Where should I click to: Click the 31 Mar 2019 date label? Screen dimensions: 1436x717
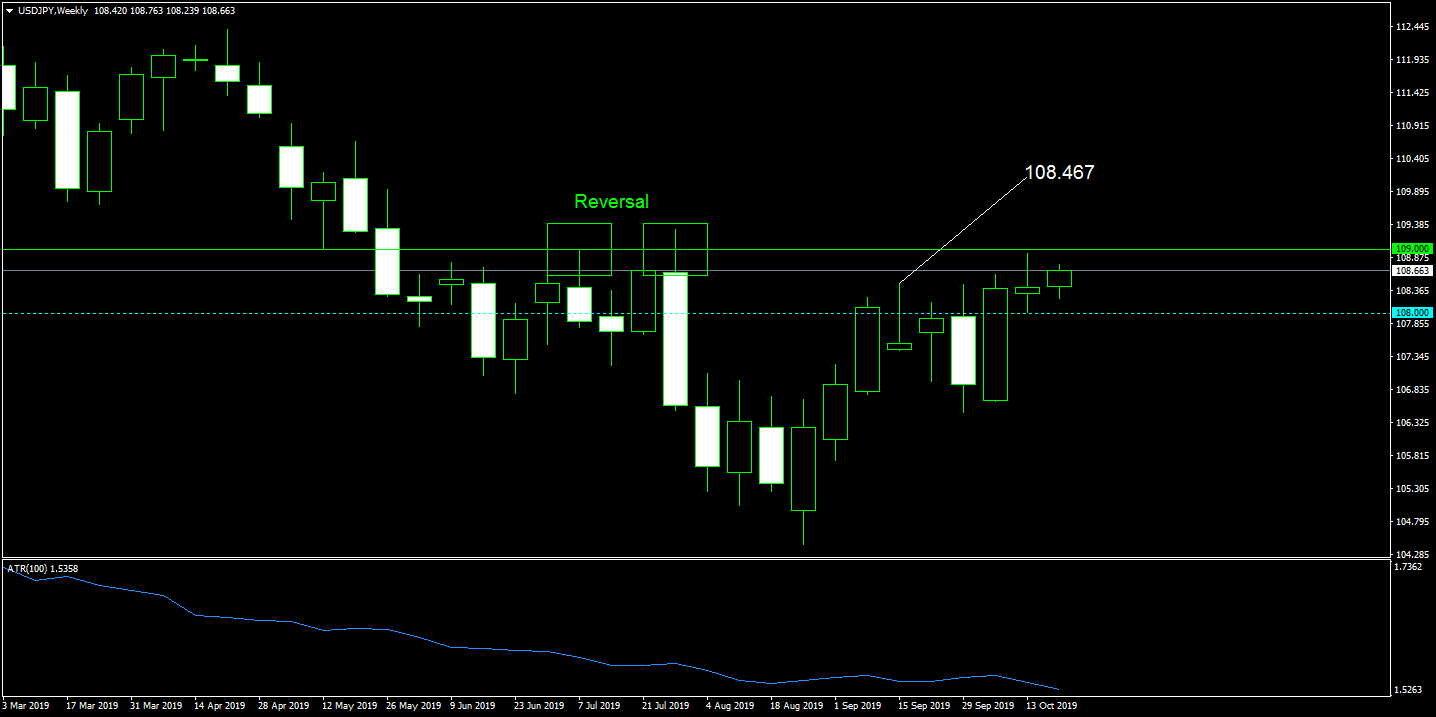[156, 706]
